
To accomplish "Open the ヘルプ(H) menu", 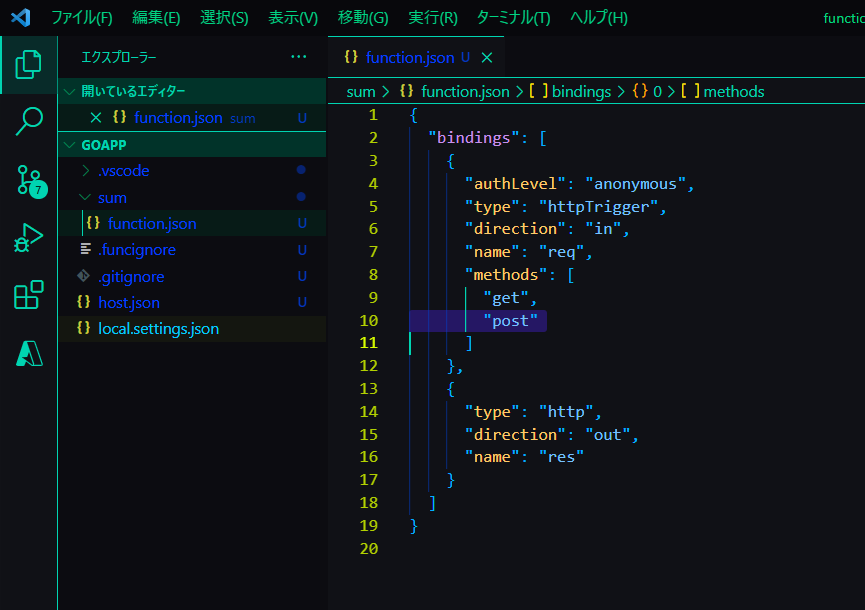I will (x=599, y=18).
